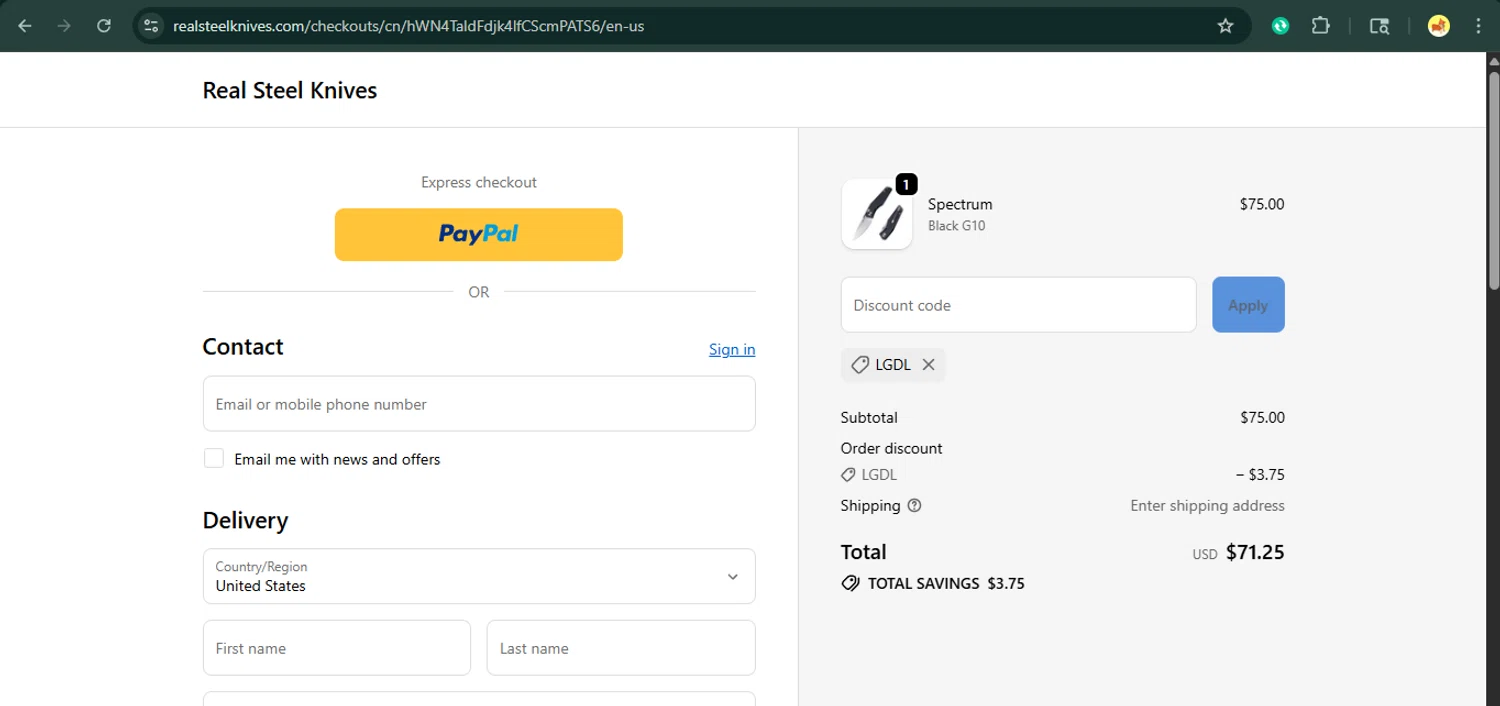
Task: Open the Chrome three-dot menu
Action: [1476, 26]
